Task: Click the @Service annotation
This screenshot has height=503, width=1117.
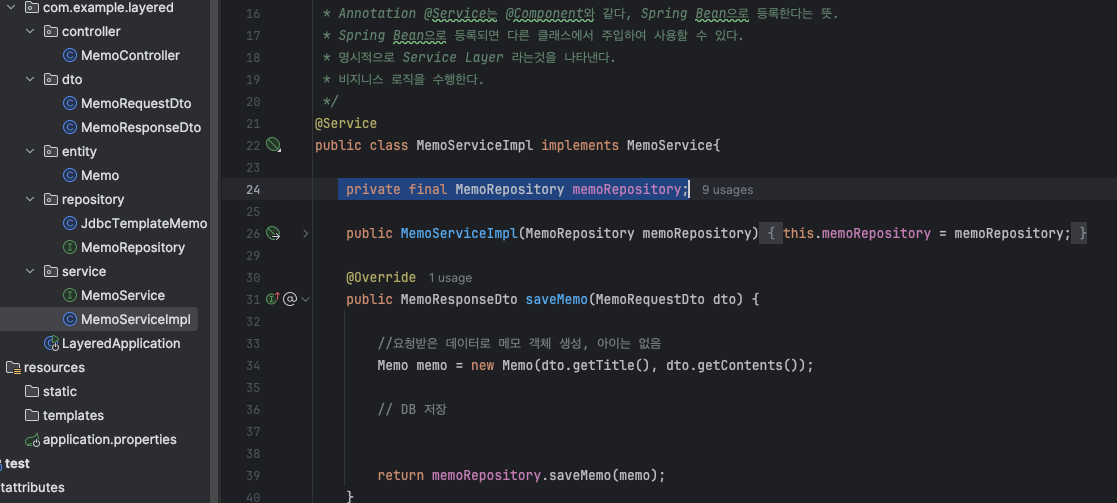Action: (x=346, y=124)
